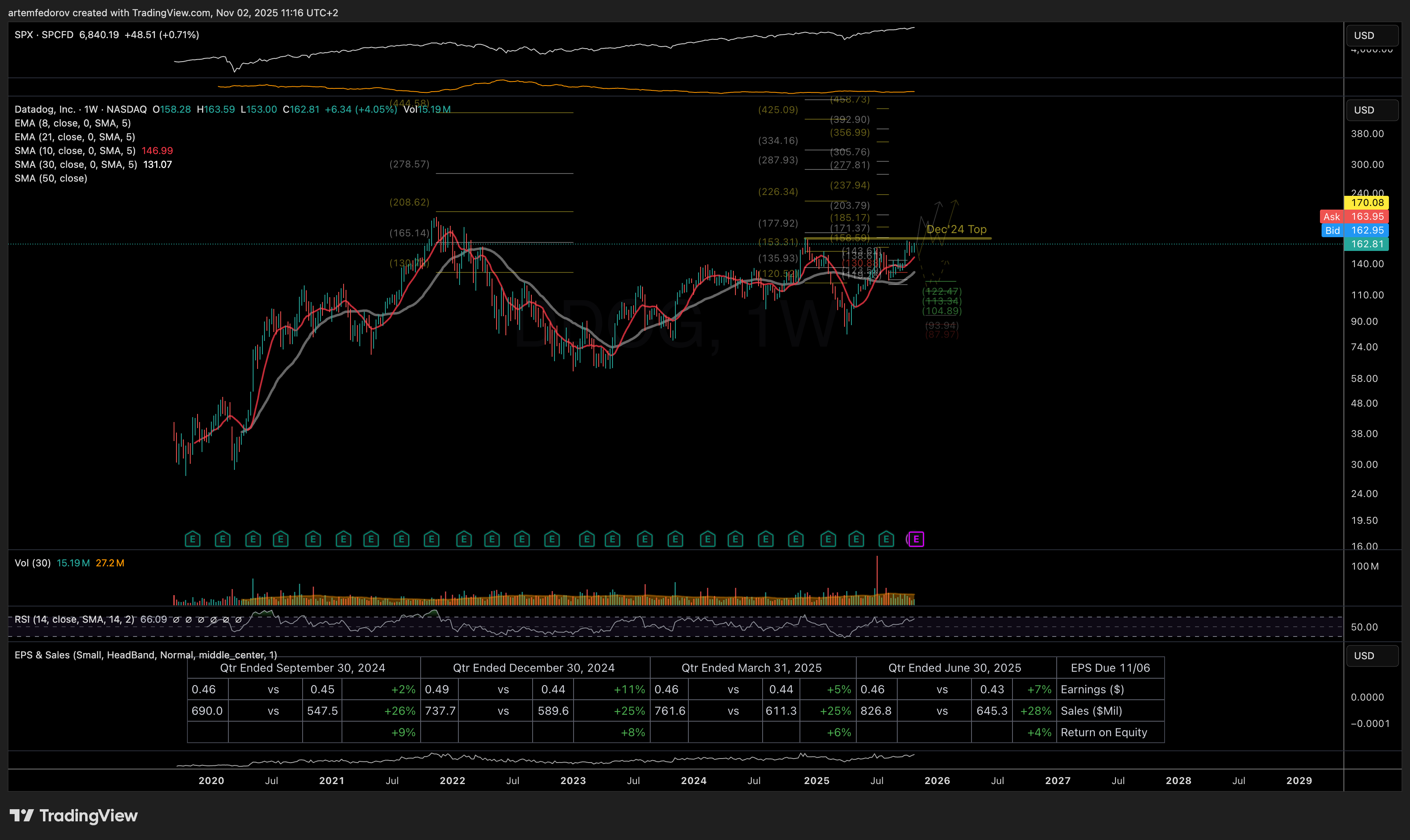1410x840 pixels.
Task: Click the (278.57) Fibonacci level label
Action: pyautogui.click(x=409, y=164)
